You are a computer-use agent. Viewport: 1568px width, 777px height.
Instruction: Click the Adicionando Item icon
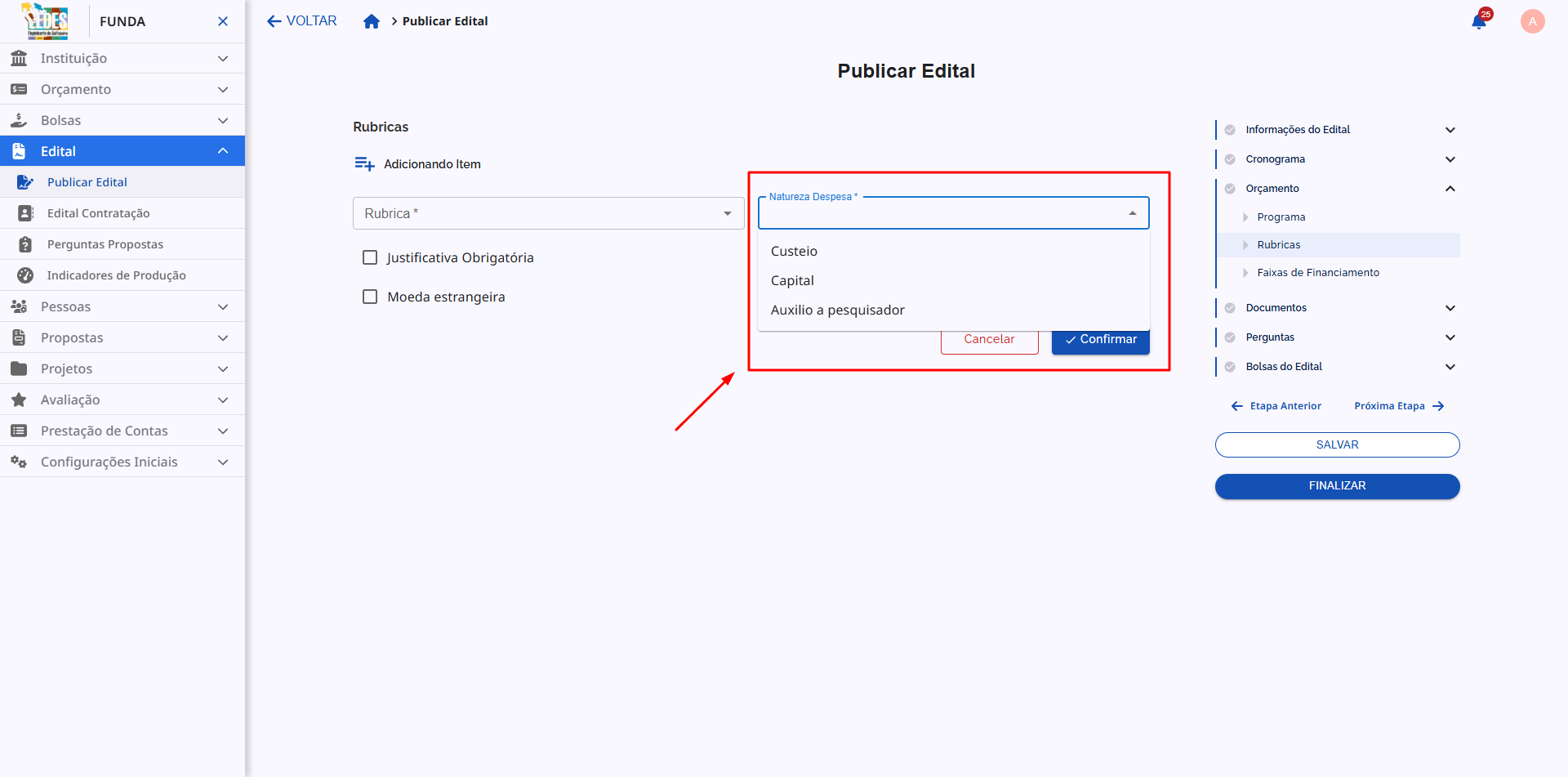pos(364,163)
